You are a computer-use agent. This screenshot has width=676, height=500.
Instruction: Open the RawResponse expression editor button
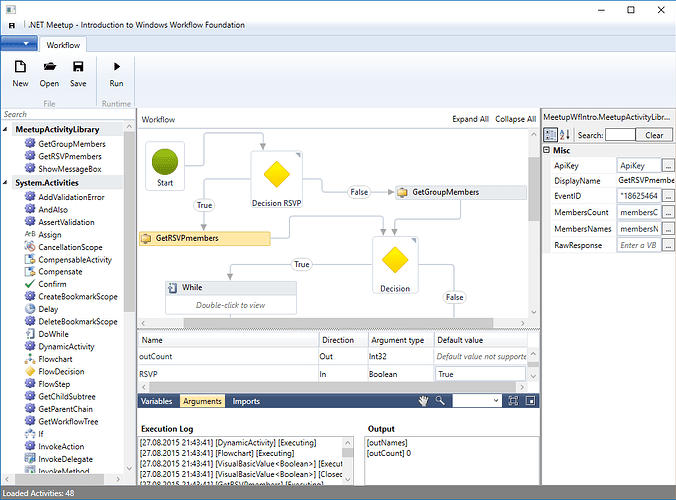[668, 245]
